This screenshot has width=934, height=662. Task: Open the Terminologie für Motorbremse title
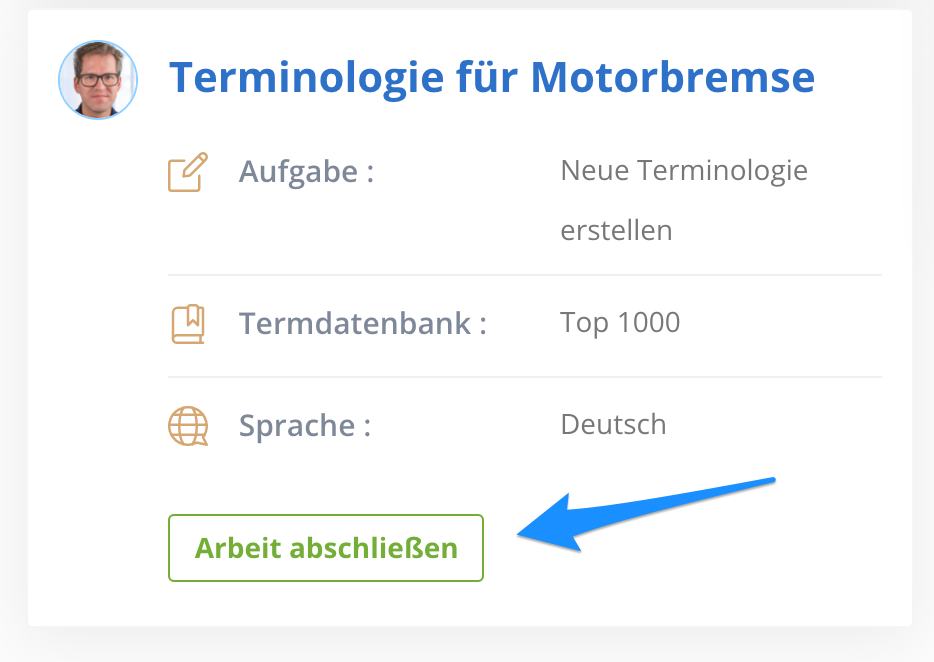[492, 77]
